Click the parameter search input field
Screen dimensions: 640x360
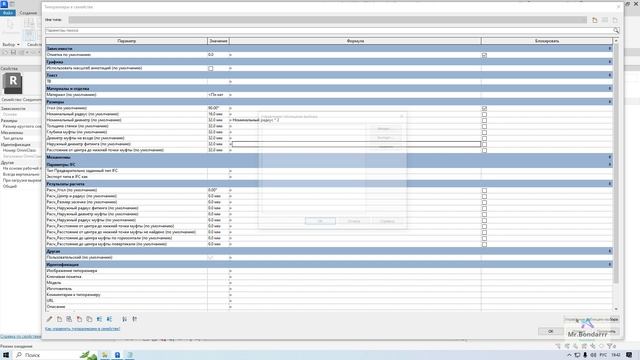(x=329, y=31)
